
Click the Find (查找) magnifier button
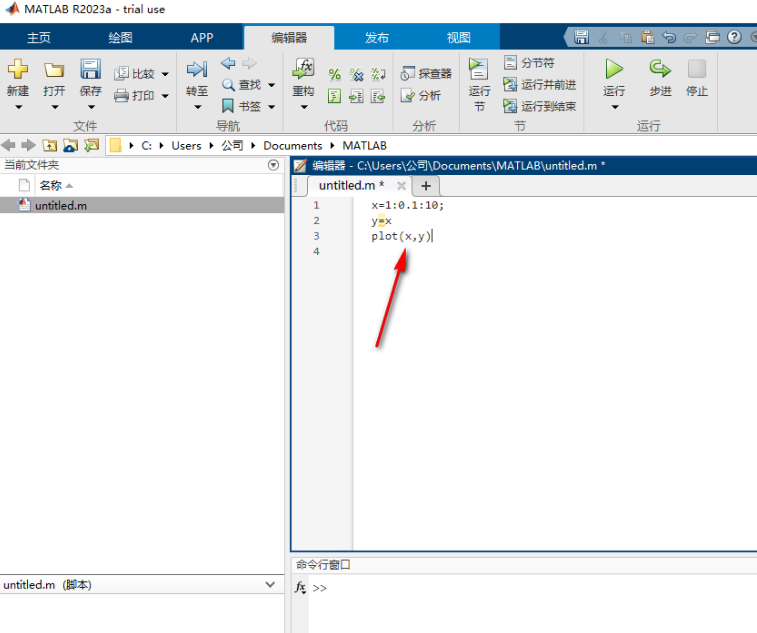241,85
